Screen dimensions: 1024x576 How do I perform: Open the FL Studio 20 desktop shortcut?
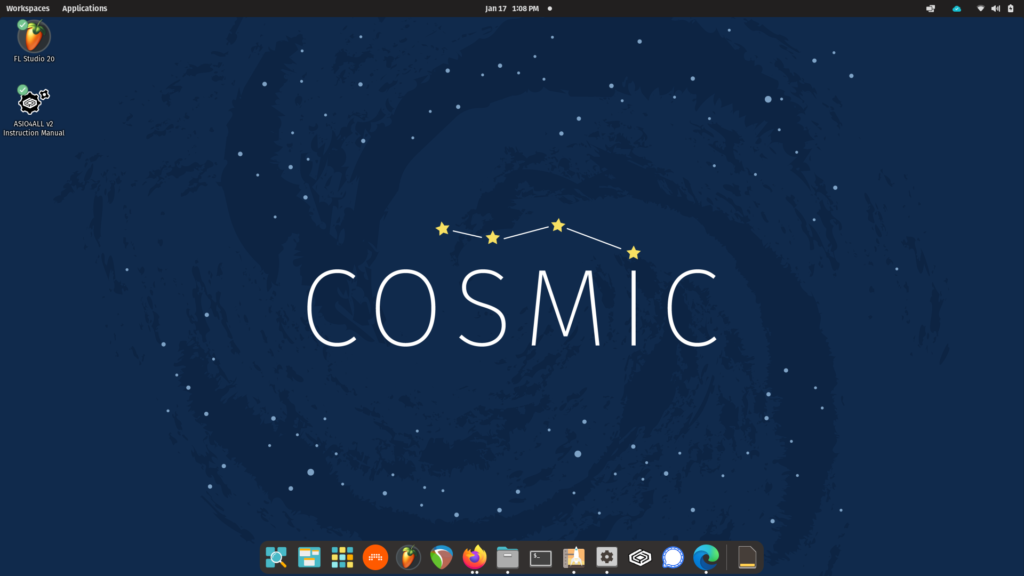click(x=34, y=38)
